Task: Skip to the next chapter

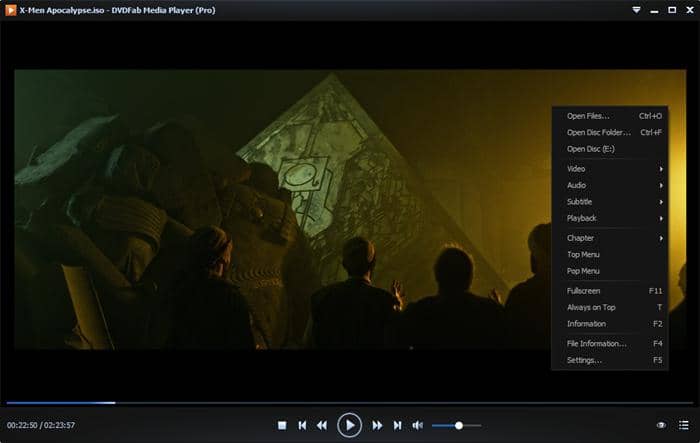Action: tap(397, 426)
